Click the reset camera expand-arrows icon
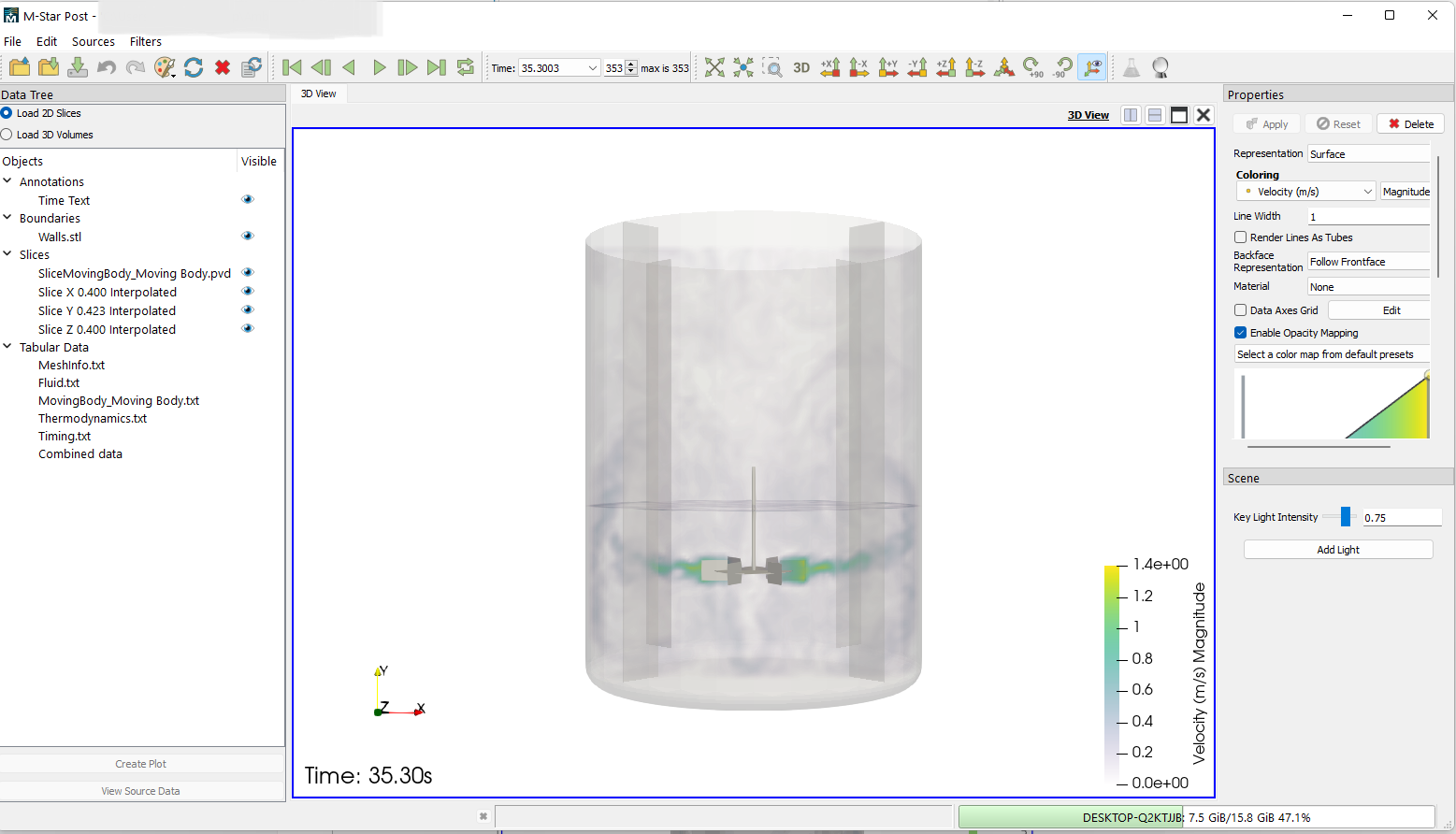This screenshot has height=834, width=1456. 714,67
